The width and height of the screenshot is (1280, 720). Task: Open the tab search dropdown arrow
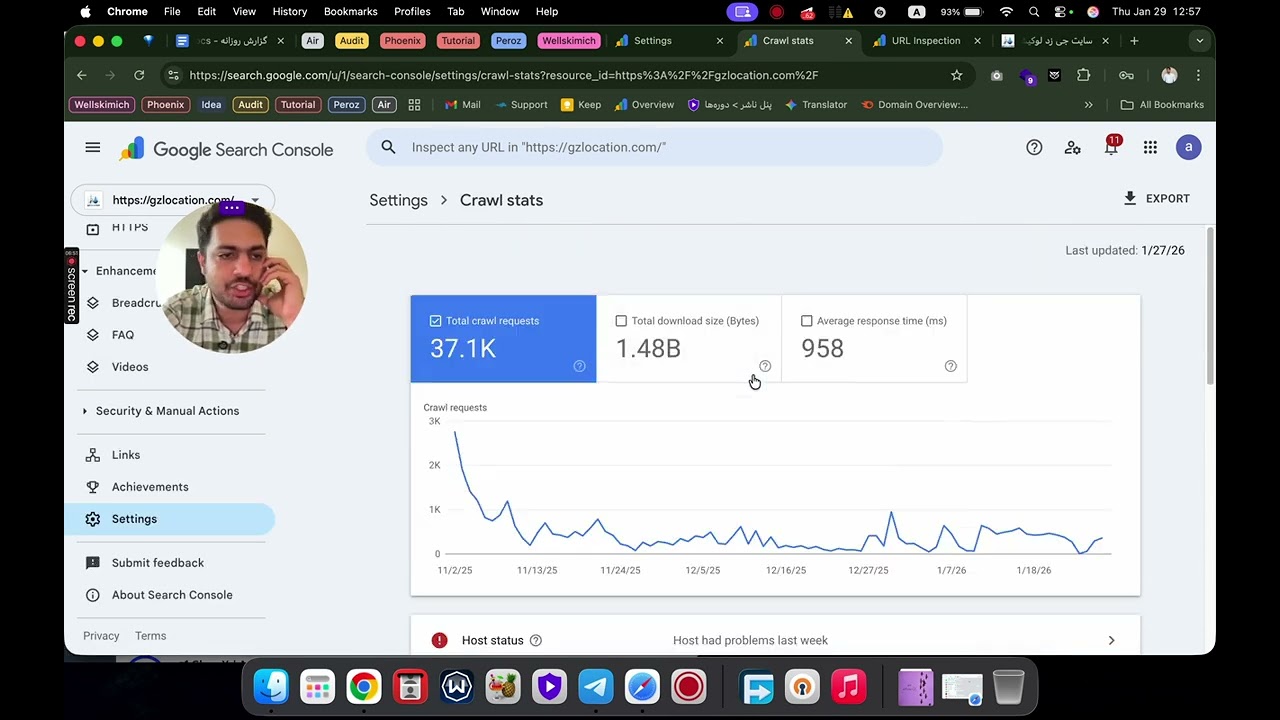1199,41
